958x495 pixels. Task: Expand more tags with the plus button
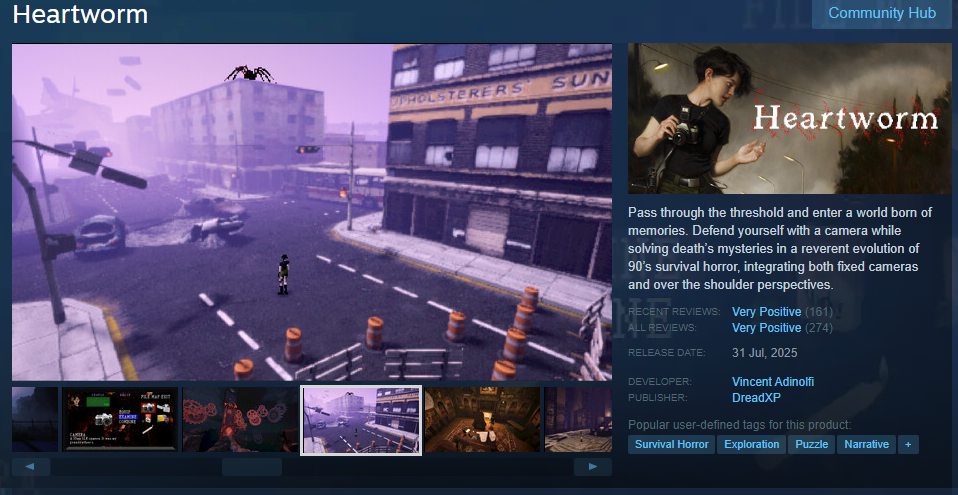tap(908, 444)
